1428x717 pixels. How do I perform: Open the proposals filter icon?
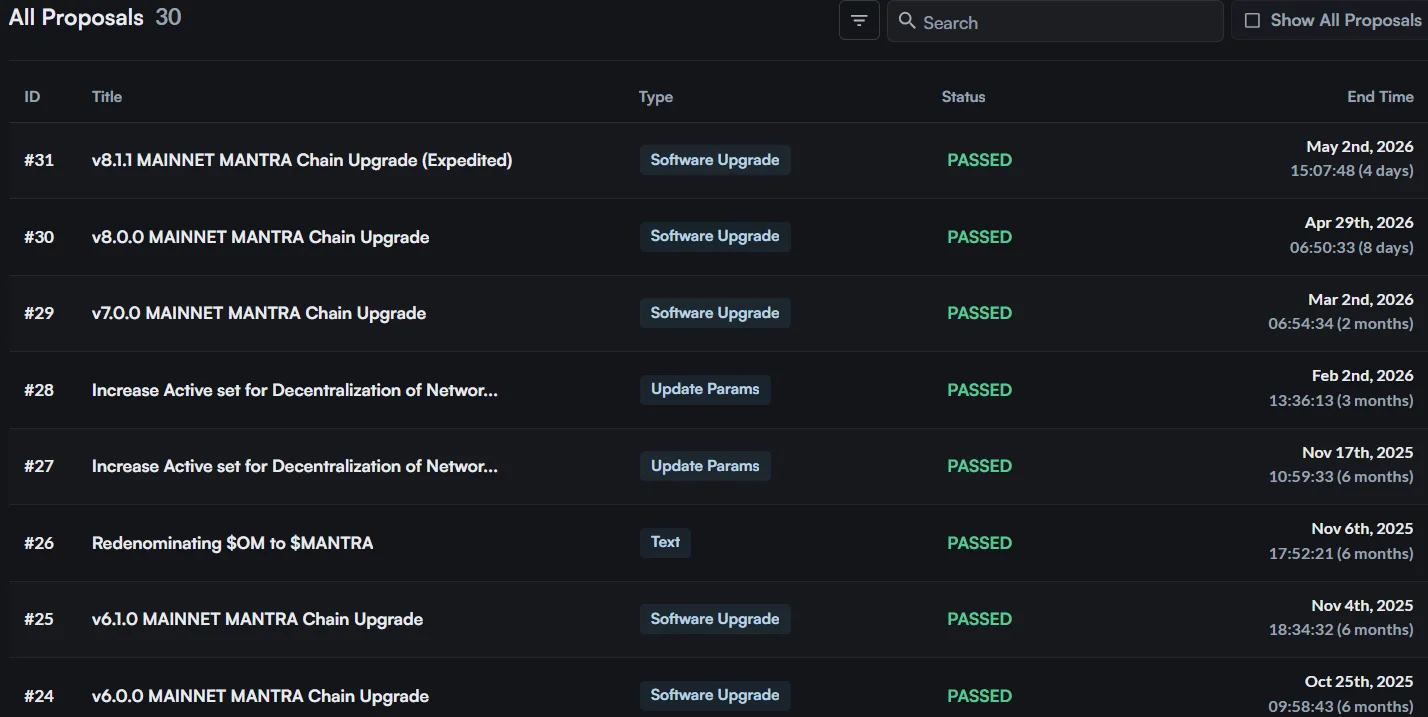pyautogui.click(x=859, y=21)
